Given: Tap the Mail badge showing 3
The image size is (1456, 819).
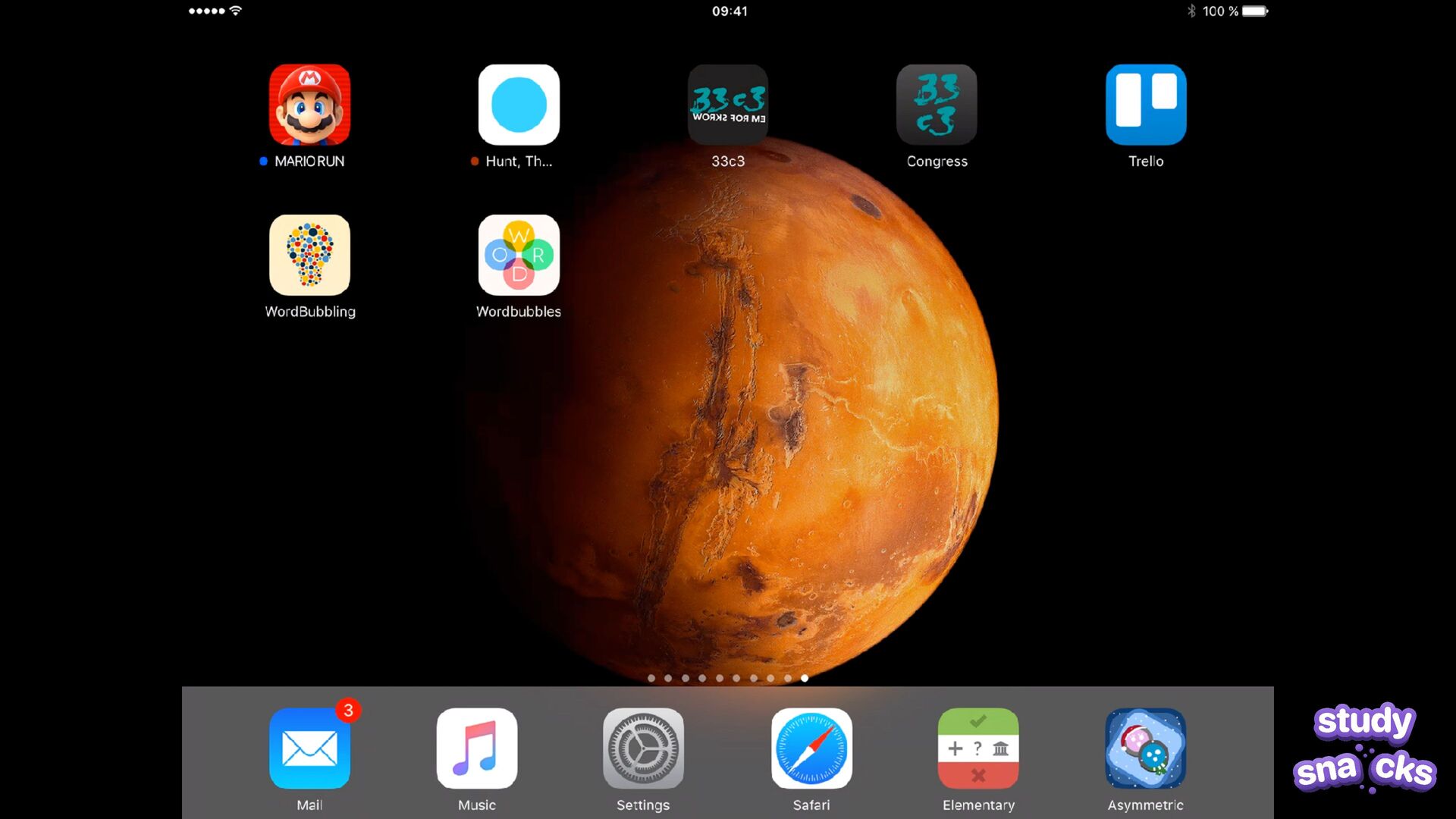Looking at the screenshot, I should tap(348, 711).
